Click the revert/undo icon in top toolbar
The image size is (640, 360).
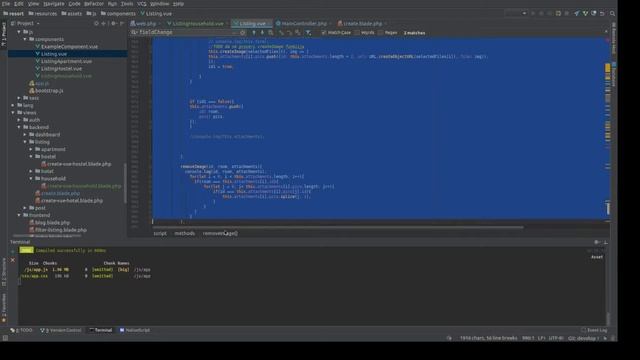[602, 13]
